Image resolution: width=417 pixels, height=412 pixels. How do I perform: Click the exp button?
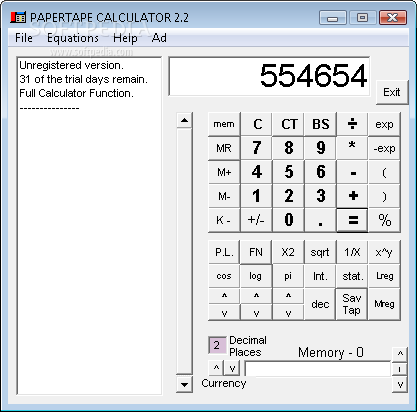tap(384, 124)
